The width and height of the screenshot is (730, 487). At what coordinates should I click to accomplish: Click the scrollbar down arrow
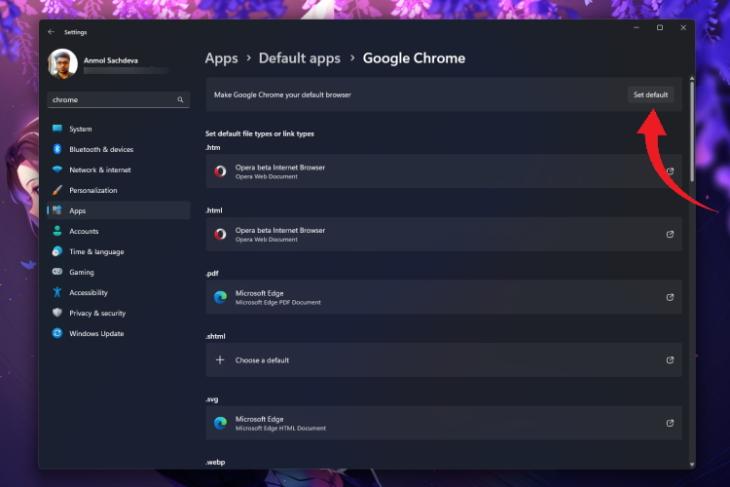pos(691,464)
